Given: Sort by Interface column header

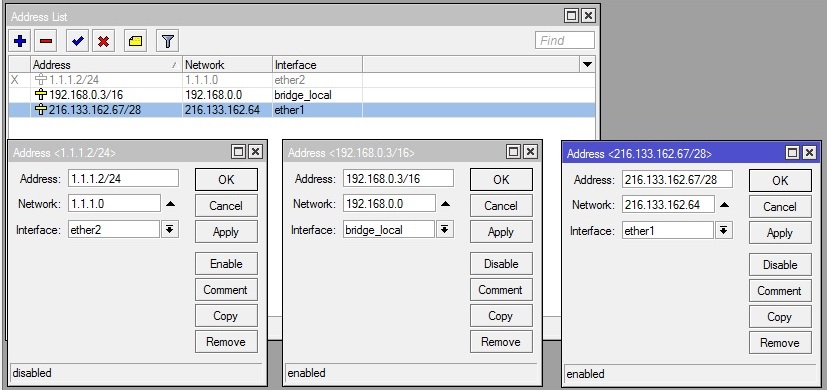Looking at the screenshot, I should pyautogui.click(x=318, y=65).
